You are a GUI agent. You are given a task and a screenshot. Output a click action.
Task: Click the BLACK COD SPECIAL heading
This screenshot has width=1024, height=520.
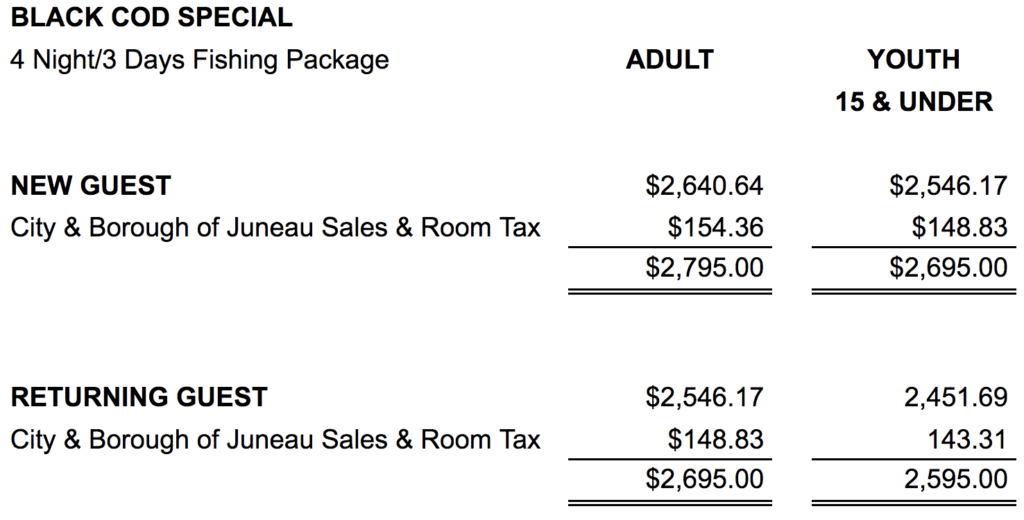[x=152, y=18]
